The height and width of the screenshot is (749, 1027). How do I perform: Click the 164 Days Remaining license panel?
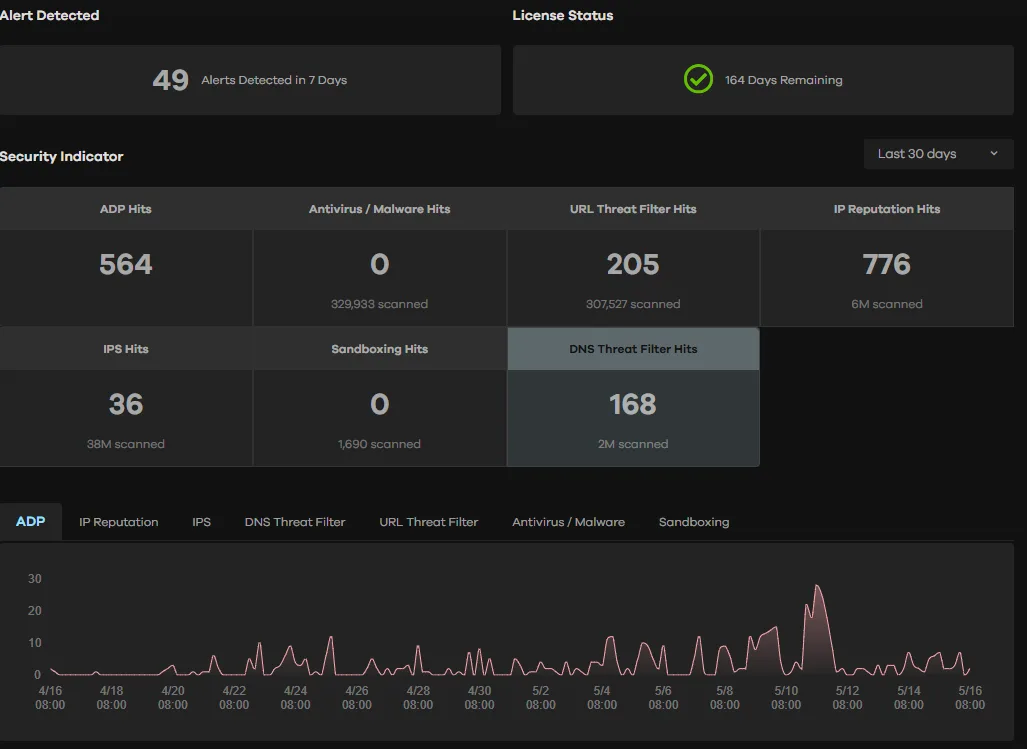tap(763, 80)
